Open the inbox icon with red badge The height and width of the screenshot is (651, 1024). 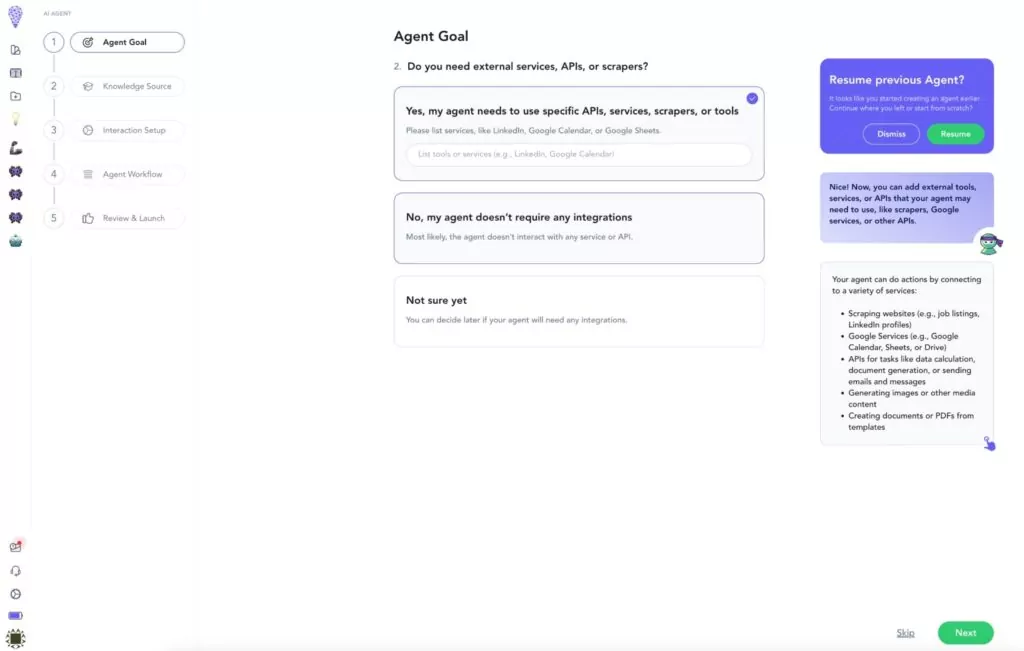coord(16,546)
